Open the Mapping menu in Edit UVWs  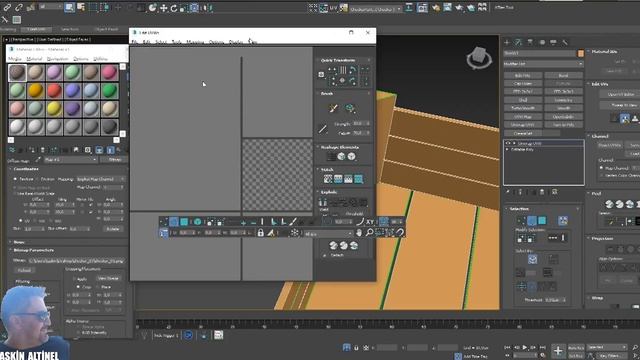point(195,42)
